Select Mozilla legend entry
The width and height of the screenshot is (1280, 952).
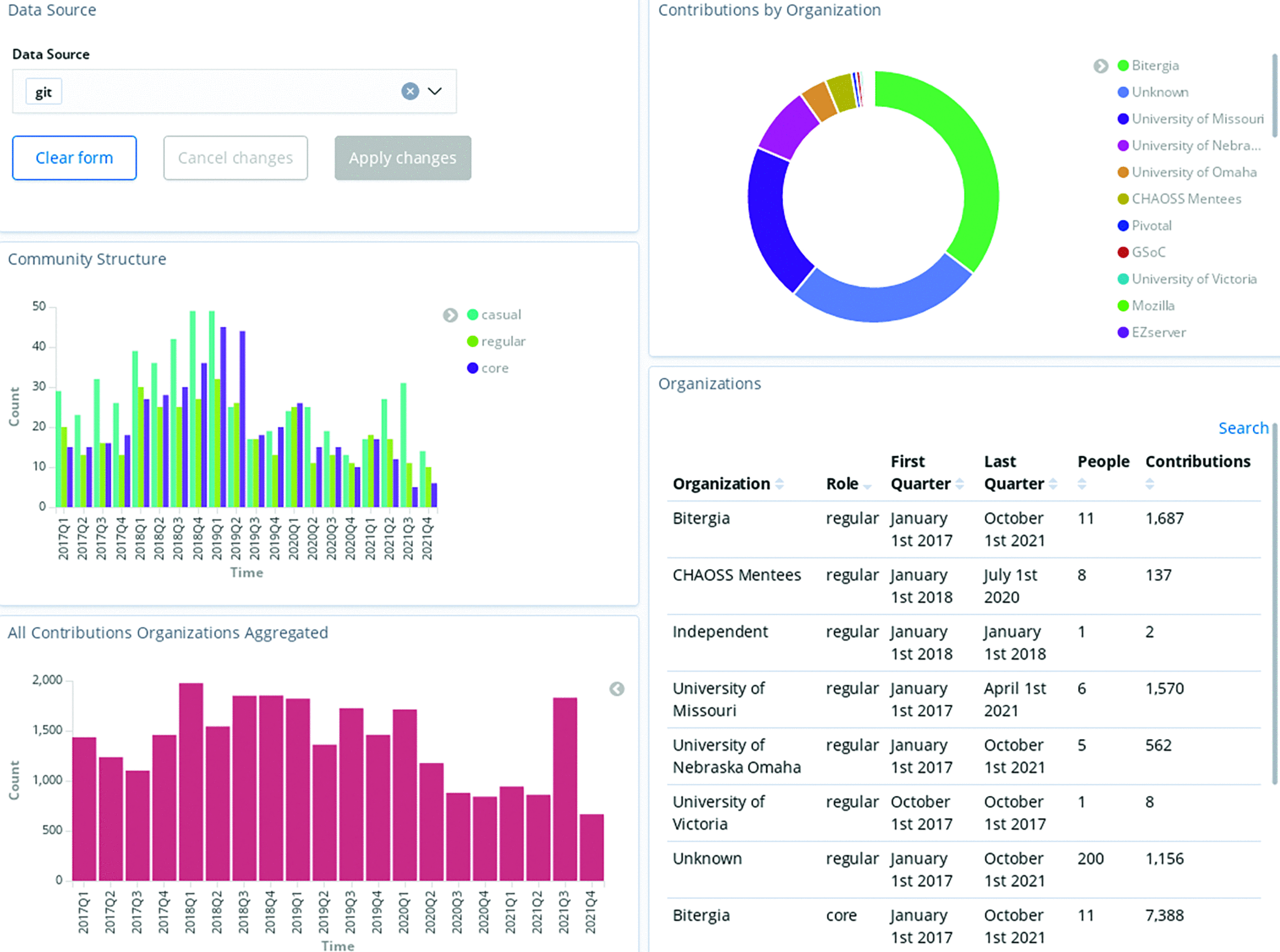coord(1146,306)
